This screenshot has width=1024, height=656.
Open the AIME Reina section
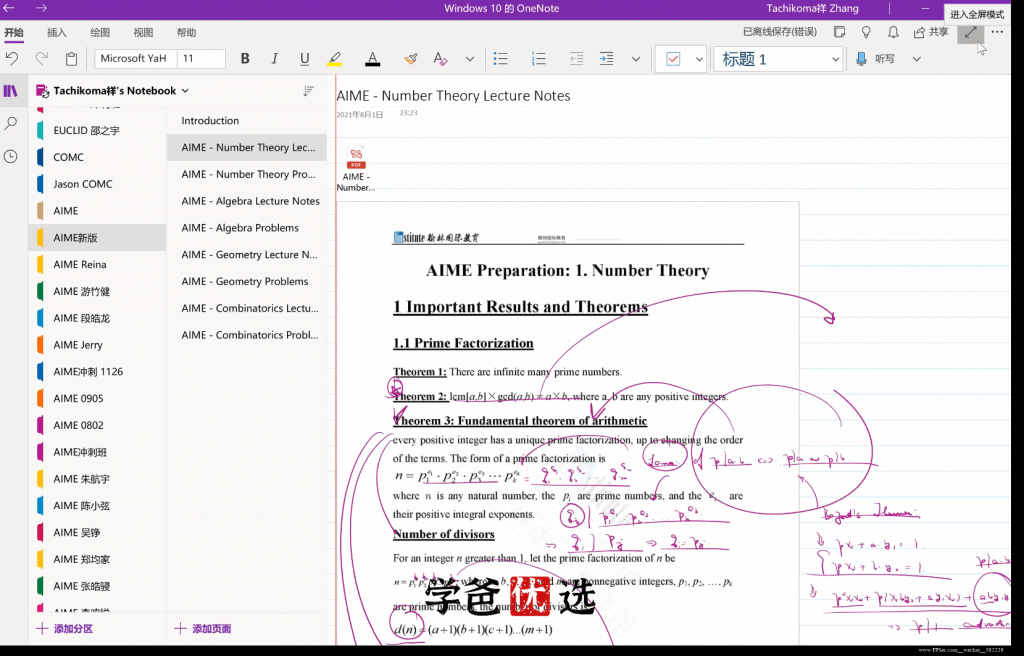pyautogui.click(x=97, y=265)
